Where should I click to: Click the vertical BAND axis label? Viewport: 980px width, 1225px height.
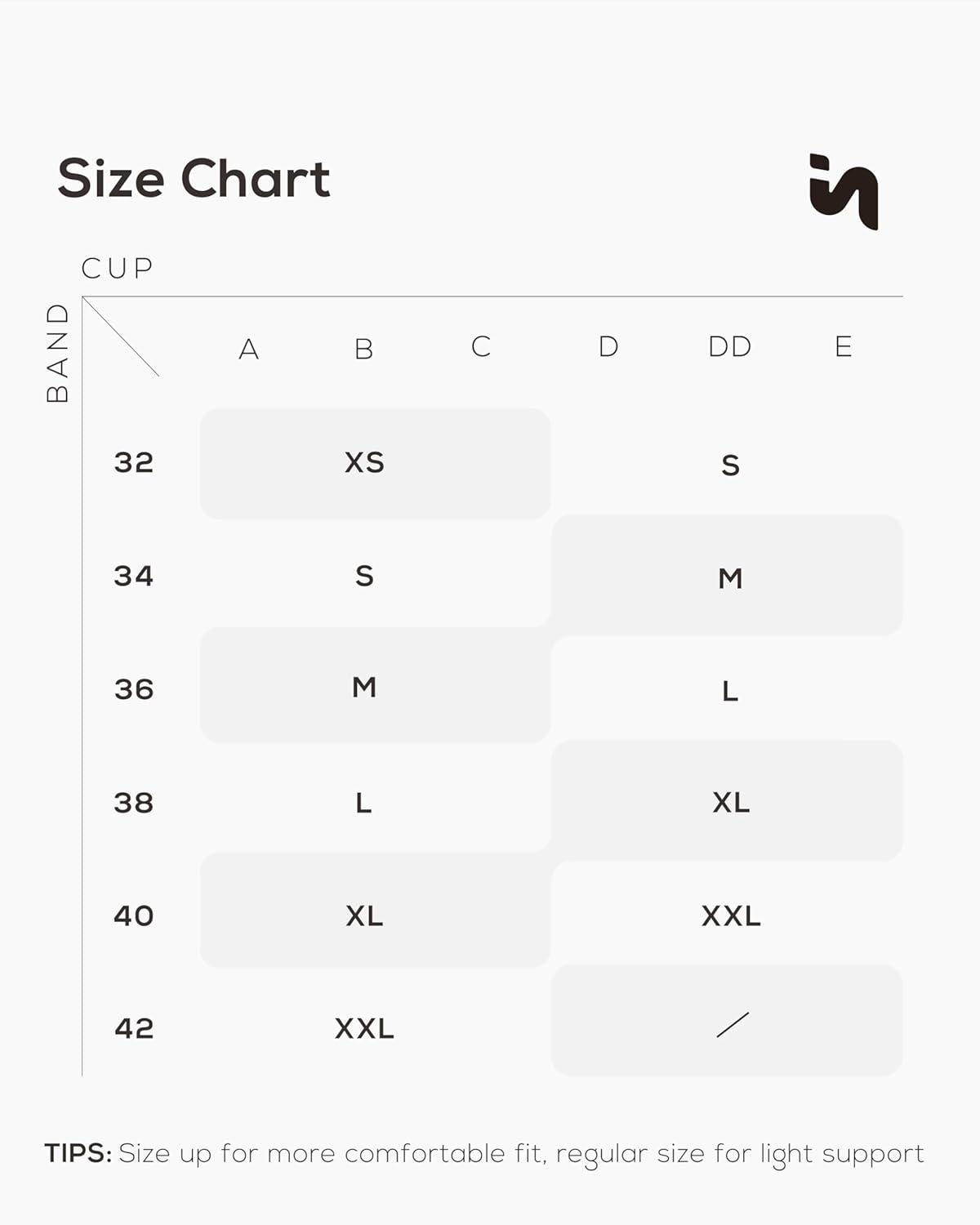click(x=58, y=353)
